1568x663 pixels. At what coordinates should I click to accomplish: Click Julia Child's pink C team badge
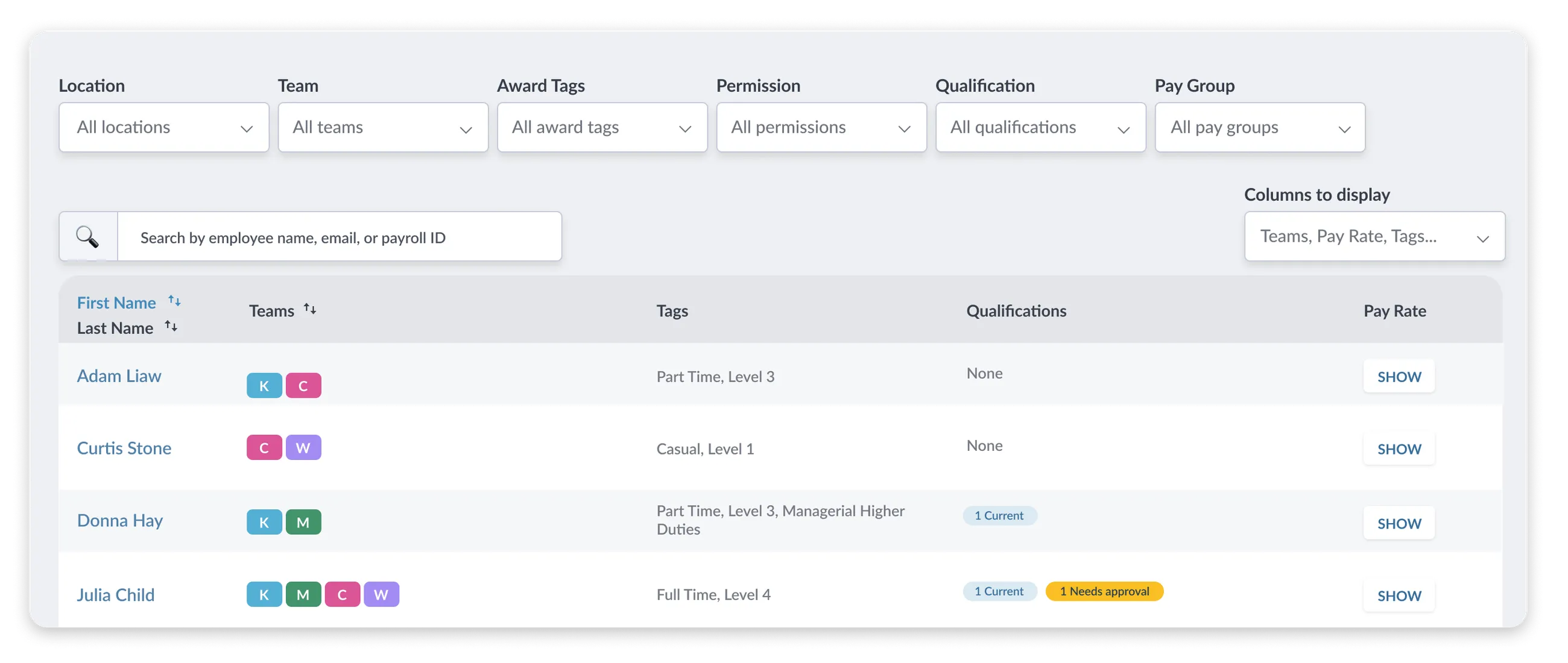[x=342, y=594]
